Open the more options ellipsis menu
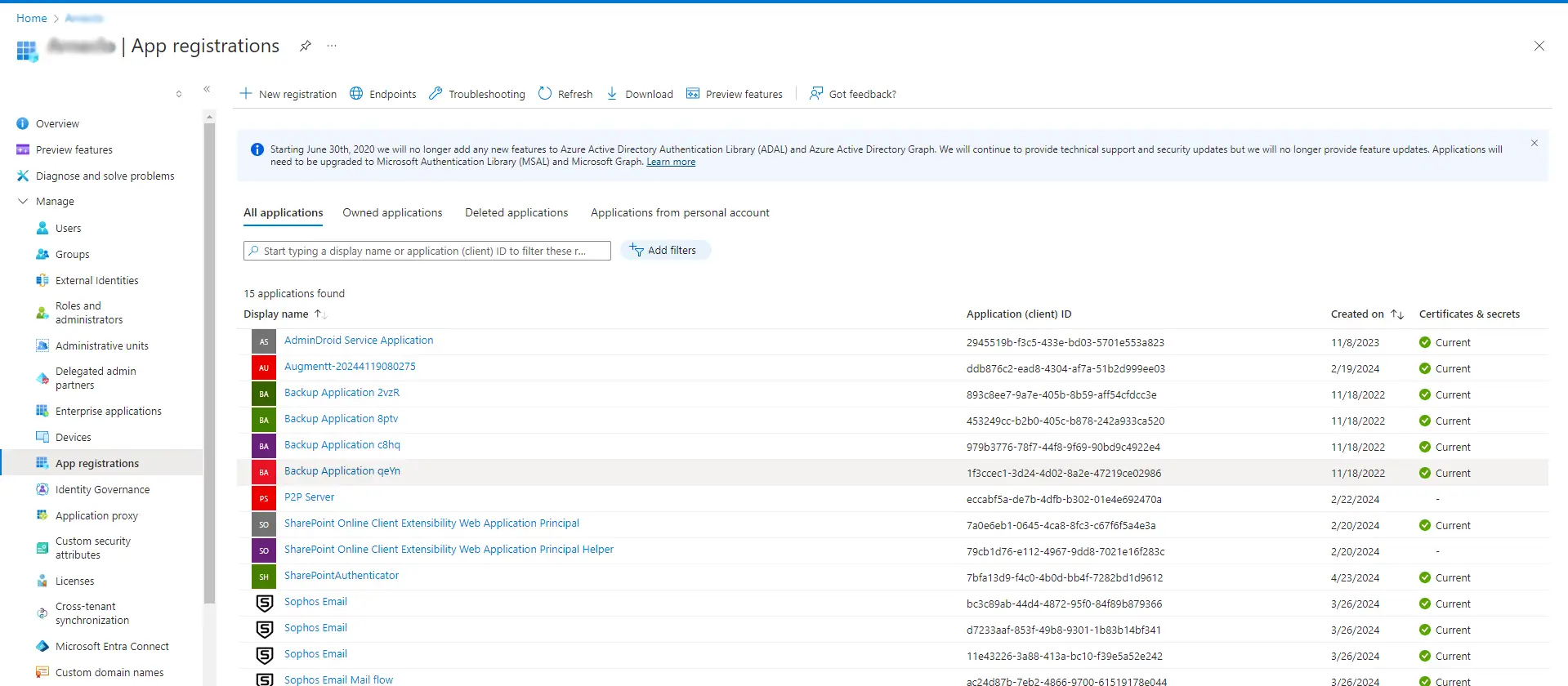 [332, 46]
